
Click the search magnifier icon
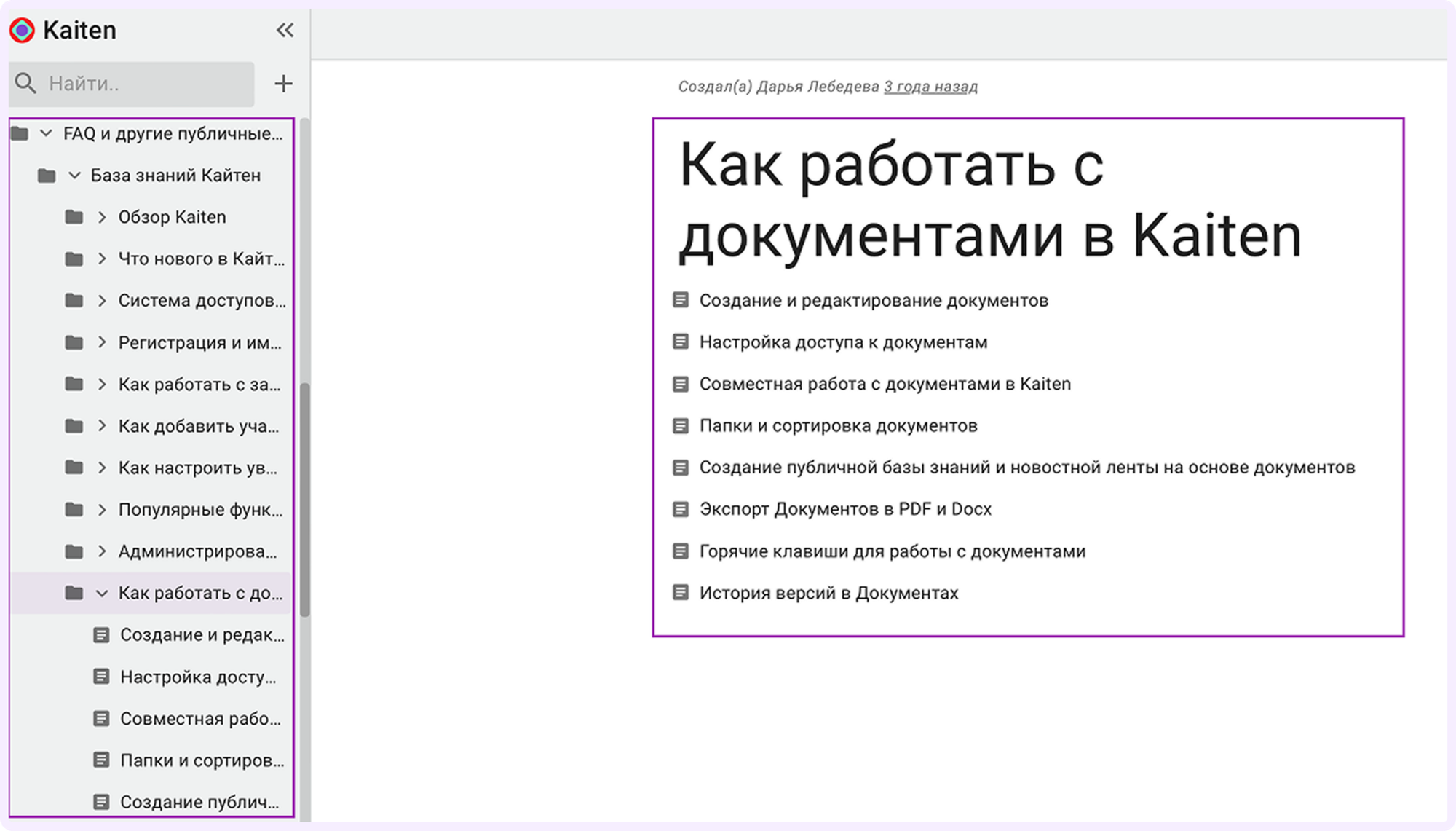25,84
